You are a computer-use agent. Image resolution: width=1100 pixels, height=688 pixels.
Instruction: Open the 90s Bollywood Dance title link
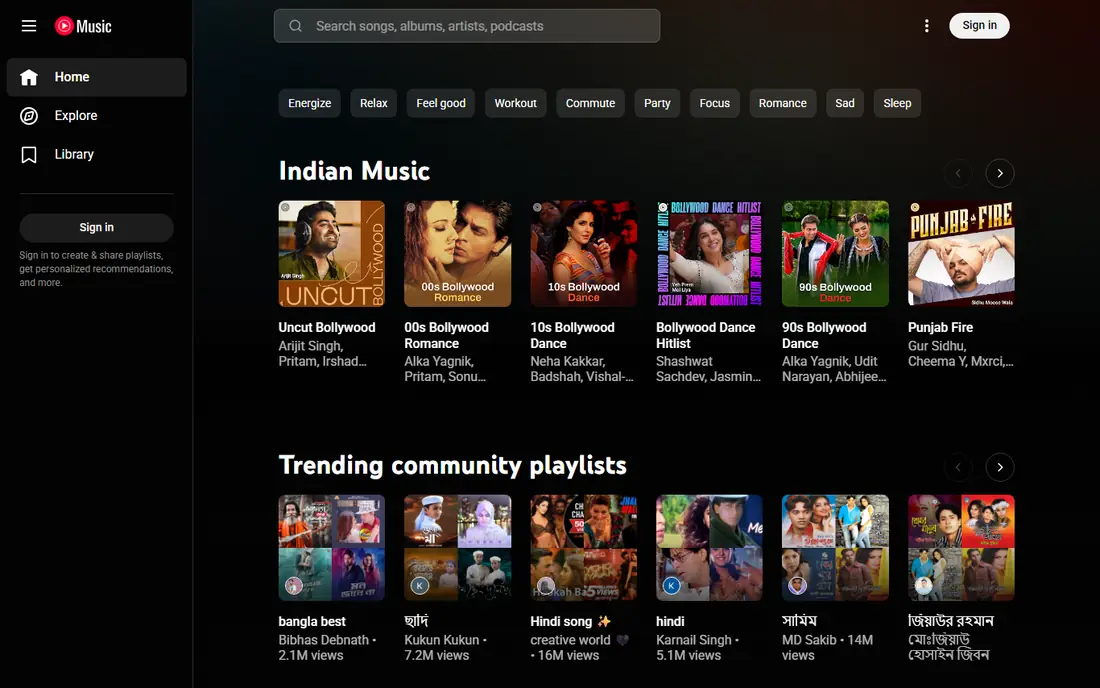[x=824, y=335]
